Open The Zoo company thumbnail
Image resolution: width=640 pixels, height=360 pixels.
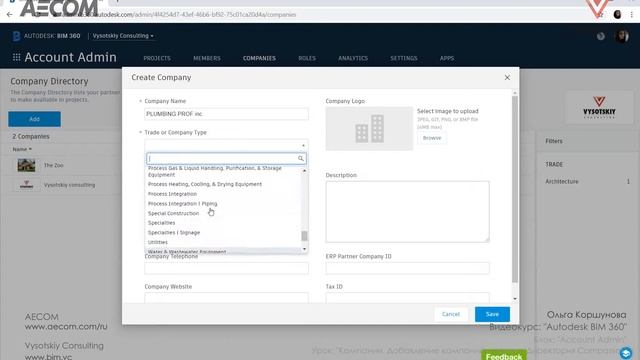tap(26, 165)
